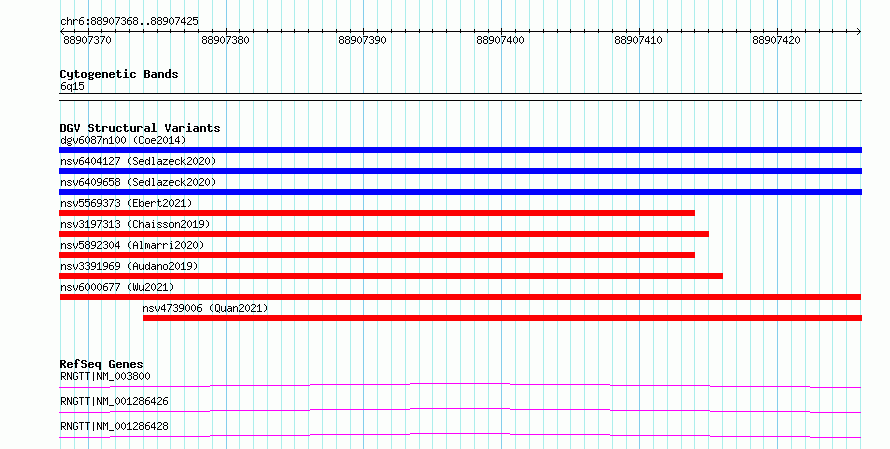Open the nsv3197313 (Chaisson2019) variant label
Screen dimensions: 890x449
135,224
